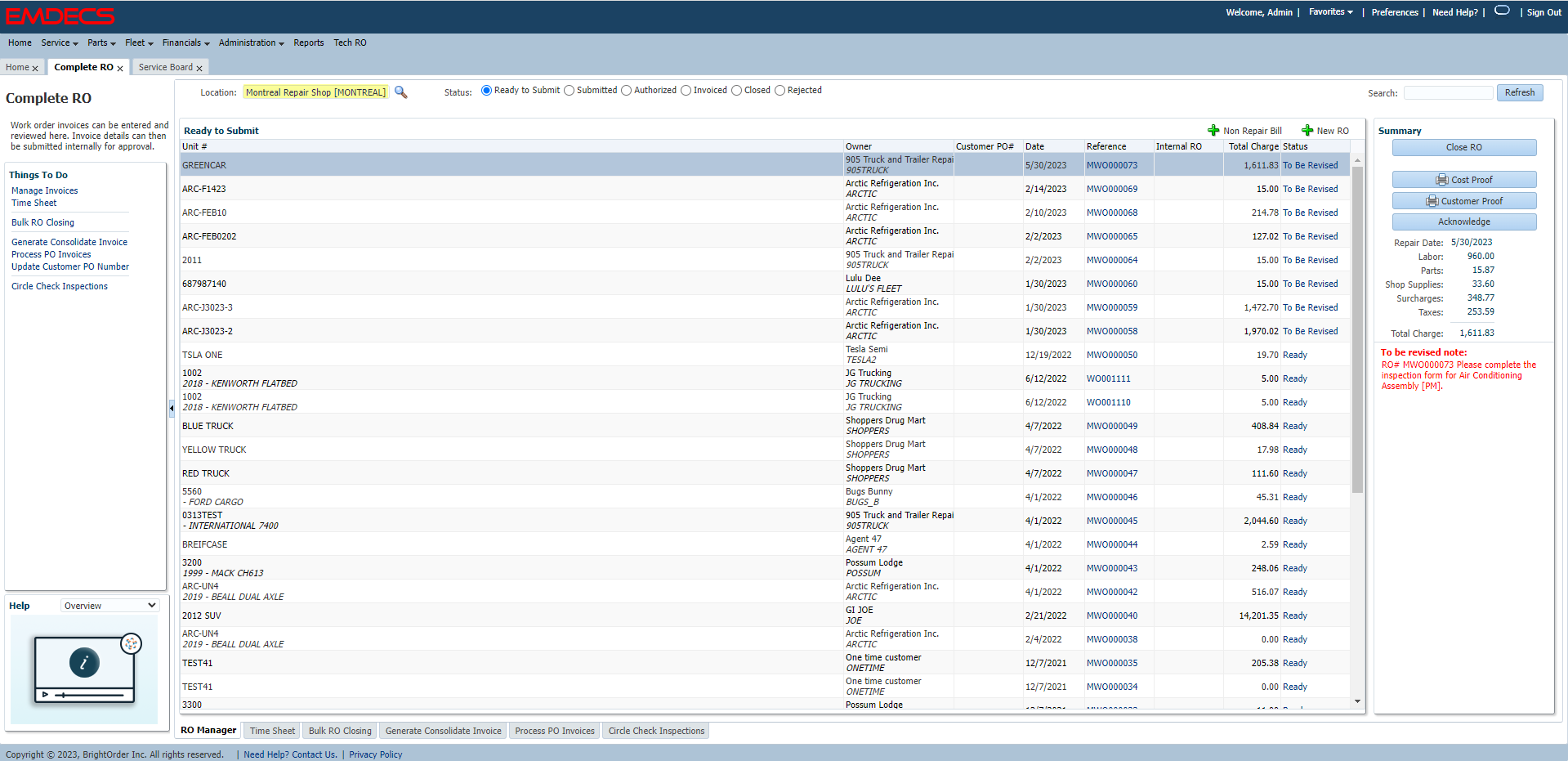Open Generate Consolidate Invoice bottom tab
The width and height of the screenshot is (1568, 761).
[444, 731]
